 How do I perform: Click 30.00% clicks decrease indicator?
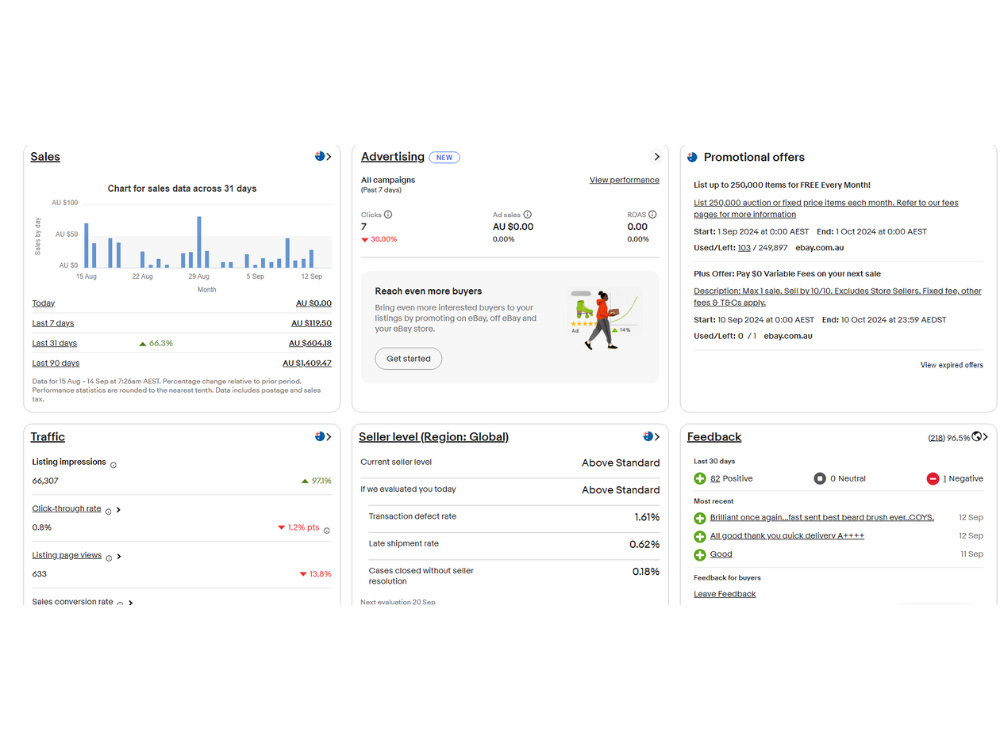coord(379,240)
